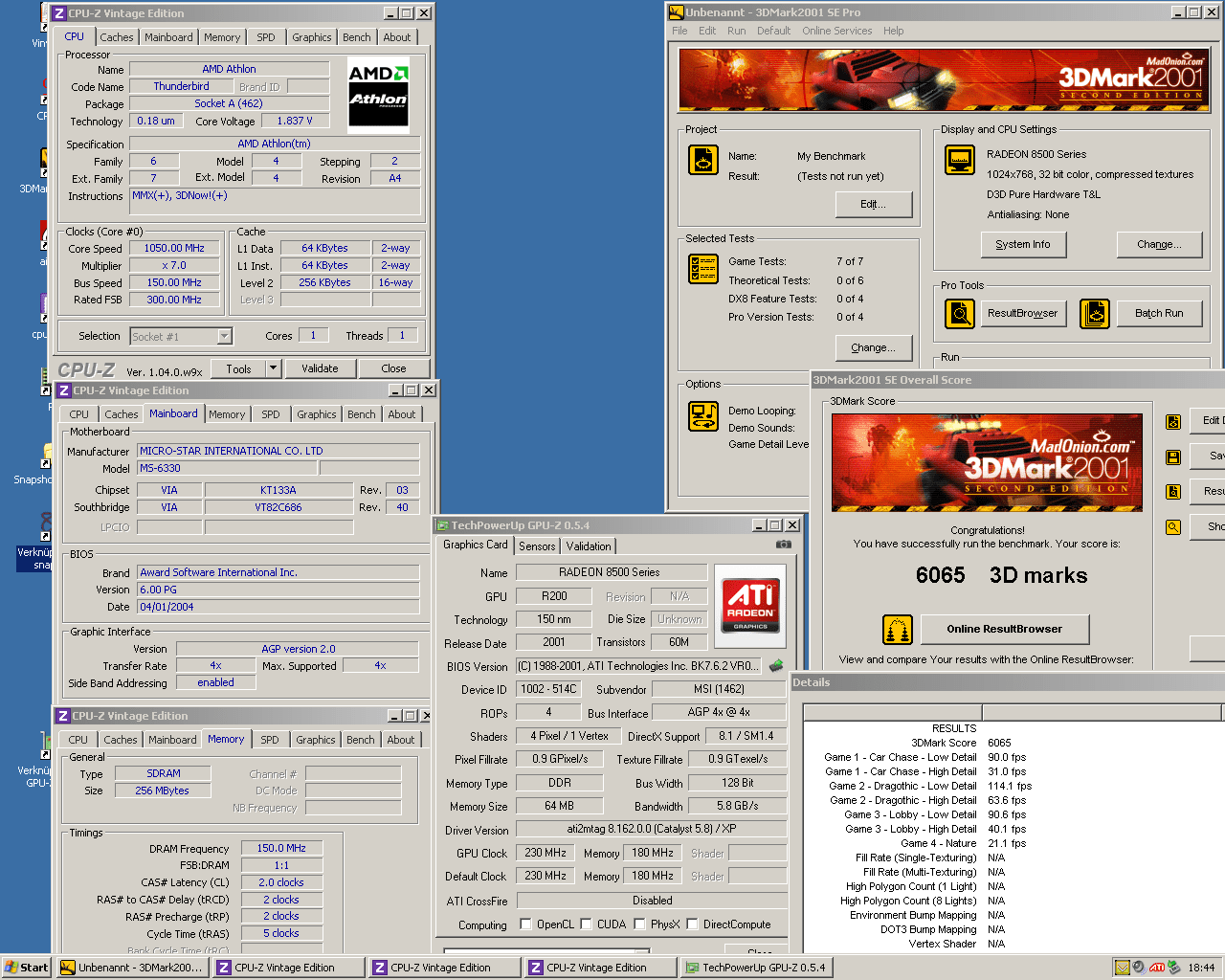
Task: Click the ATI Radeon logo in GPU-Z
Action: point(750,604)
